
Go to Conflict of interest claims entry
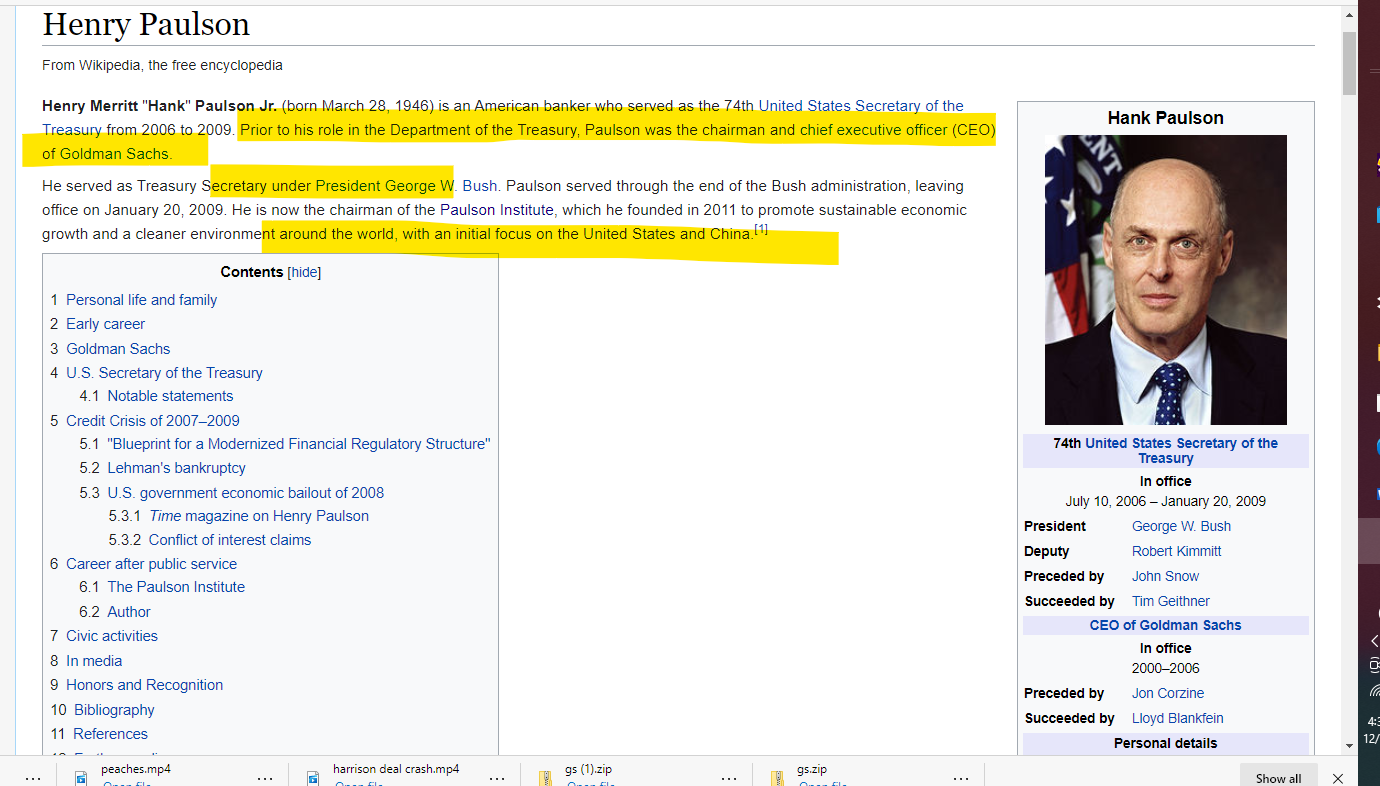point(230,540)
